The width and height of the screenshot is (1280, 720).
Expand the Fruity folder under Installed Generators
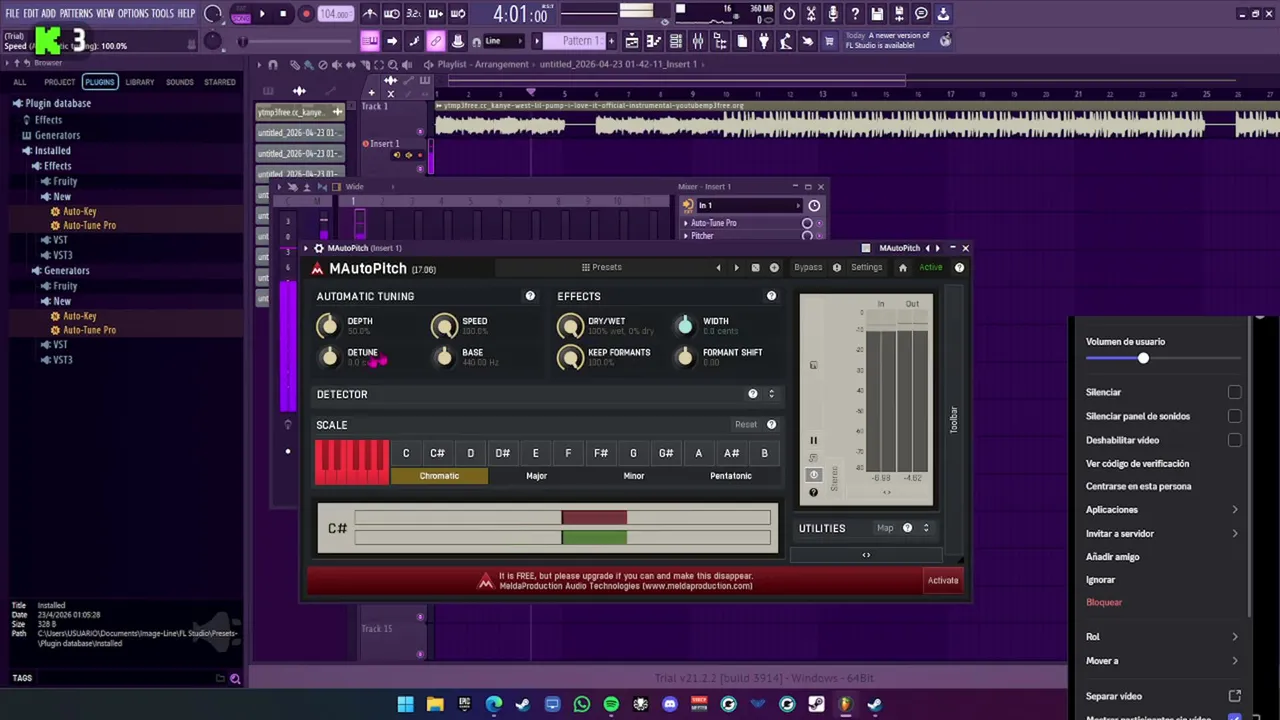pyautogui.click(x=65, y=286)
